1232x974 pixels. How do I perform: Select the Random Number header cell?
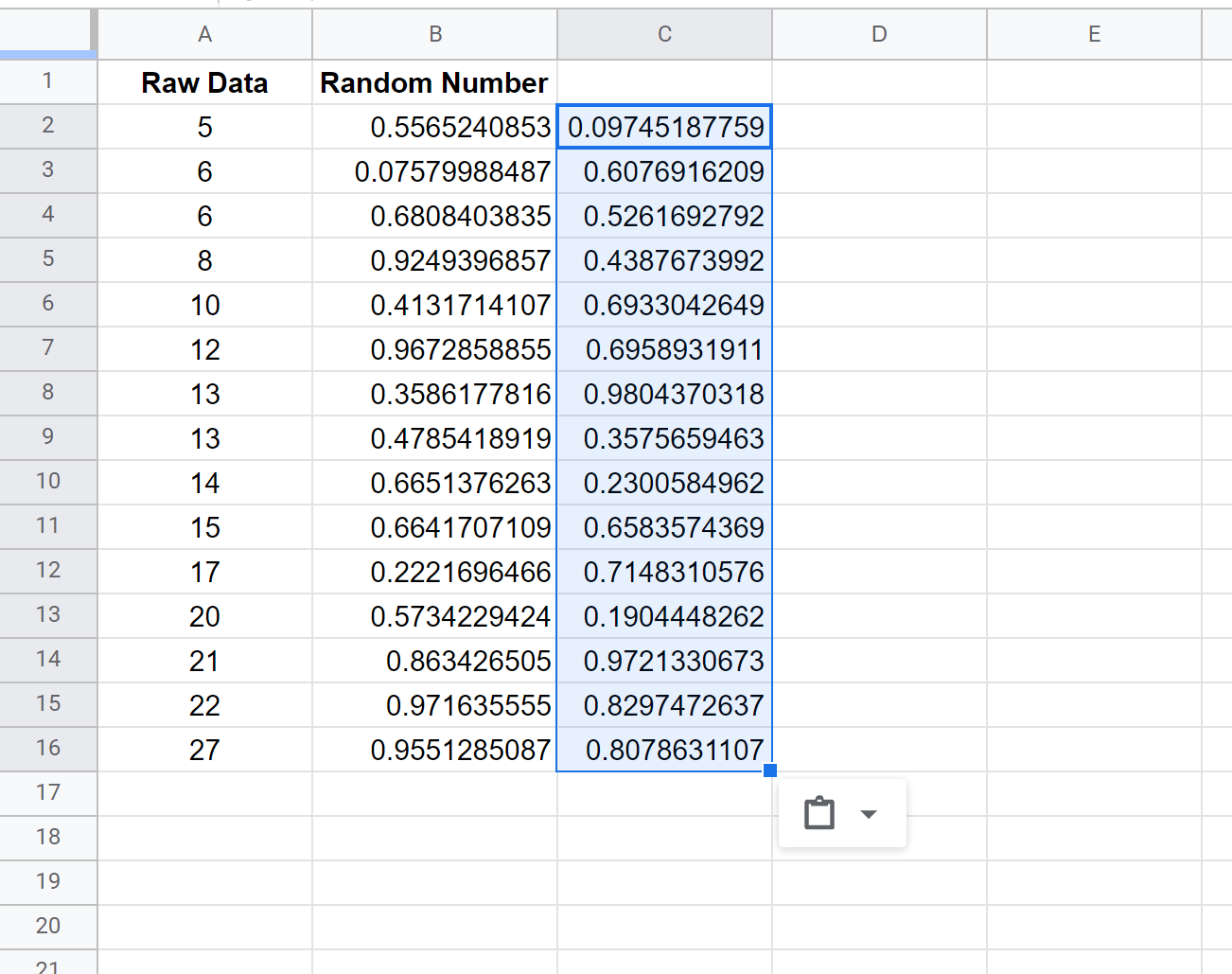434,83
